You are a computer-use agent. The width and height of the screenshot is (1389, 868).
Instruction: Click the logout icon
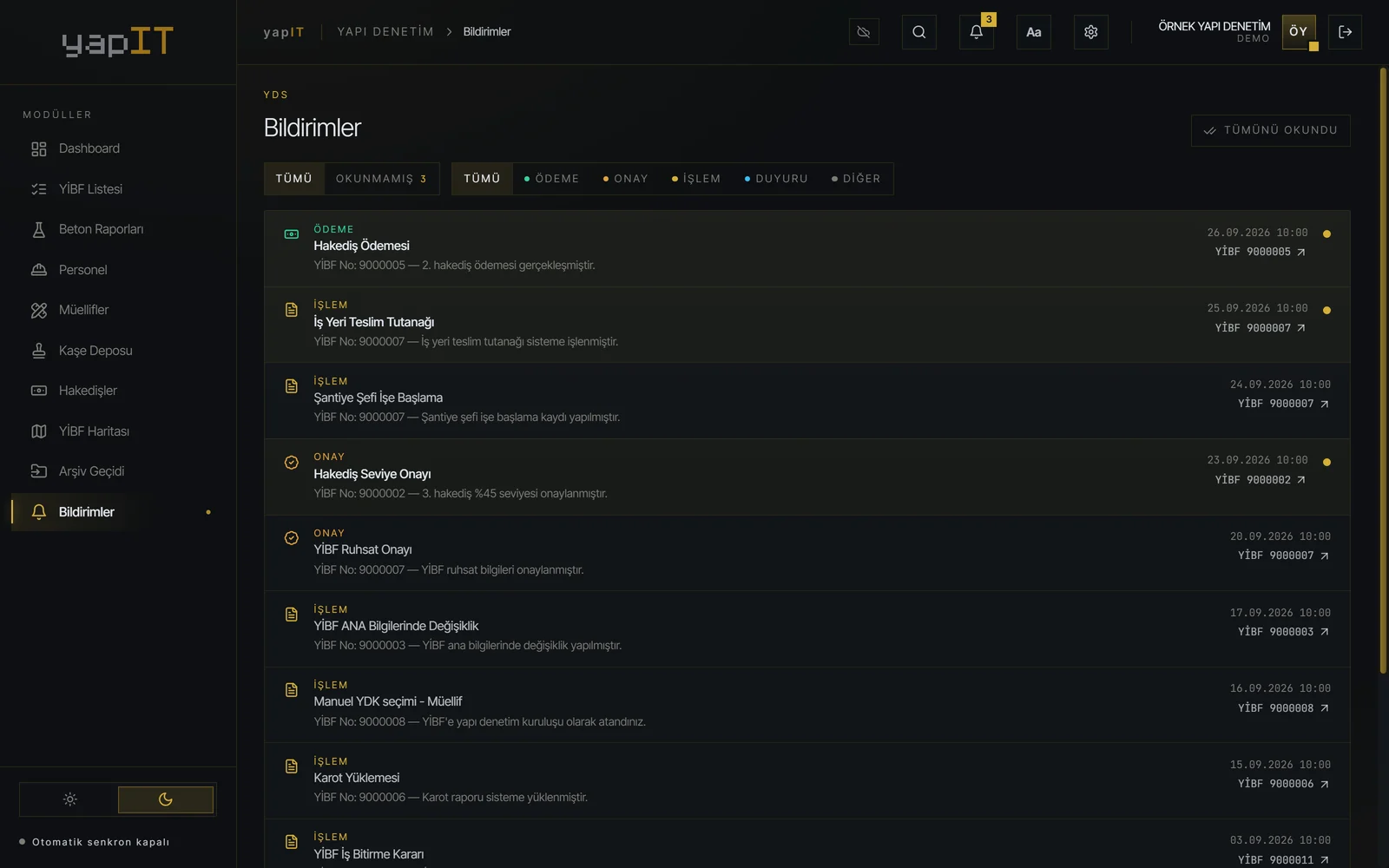point(1345,32)
